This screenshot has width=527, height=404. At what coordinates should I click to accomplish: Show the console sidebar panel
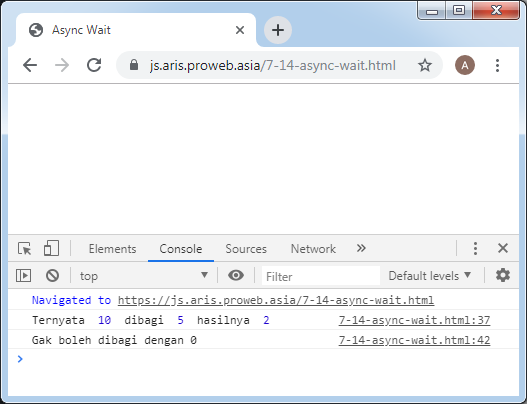[24, 276]
